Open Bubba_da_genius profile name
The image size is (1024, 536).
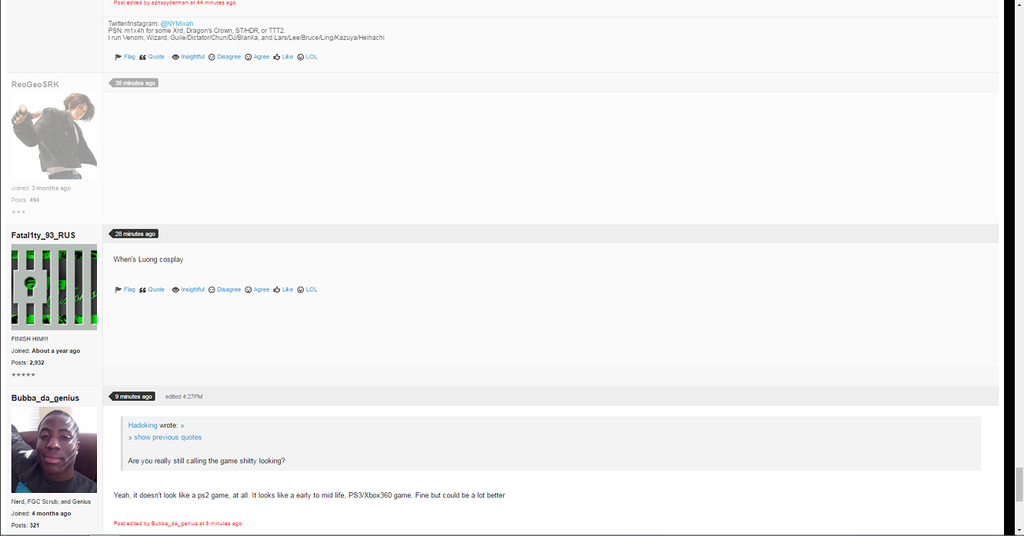tap(45, 398)
